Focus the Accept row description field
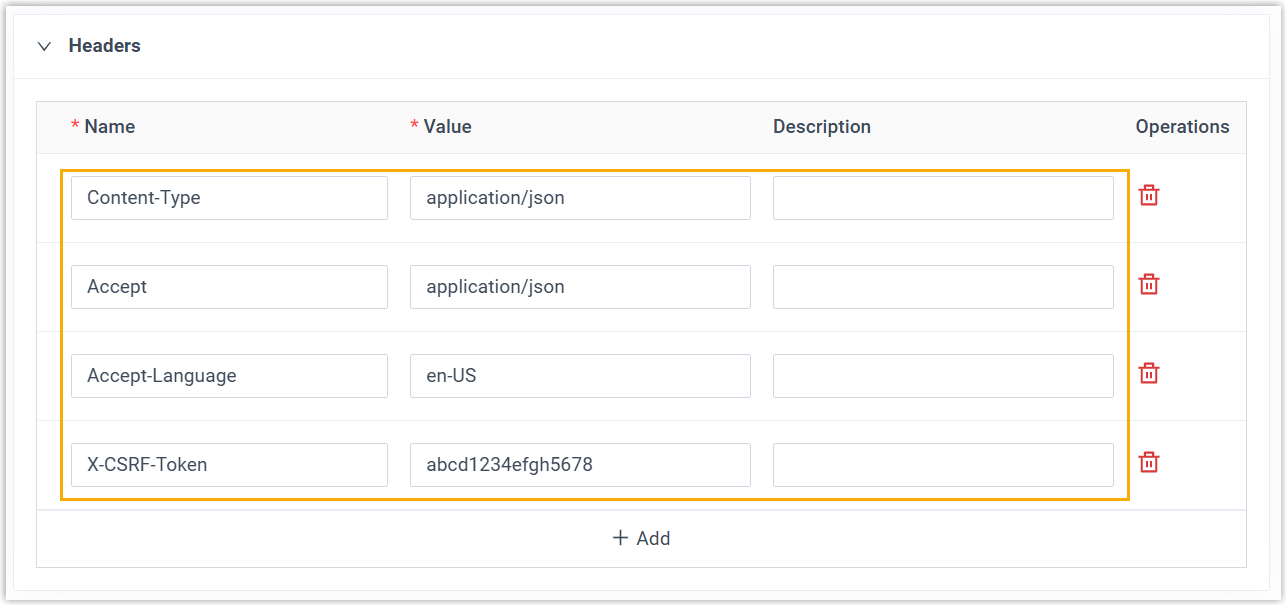The width and height of the screenshot is (1287, 606). click(x=942, y=287)
